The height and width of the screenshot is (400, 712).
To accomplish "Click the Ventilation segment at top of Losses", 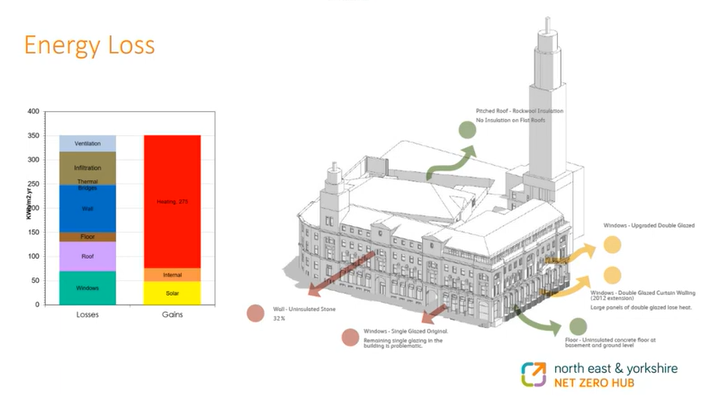I will tap(88, 144).
